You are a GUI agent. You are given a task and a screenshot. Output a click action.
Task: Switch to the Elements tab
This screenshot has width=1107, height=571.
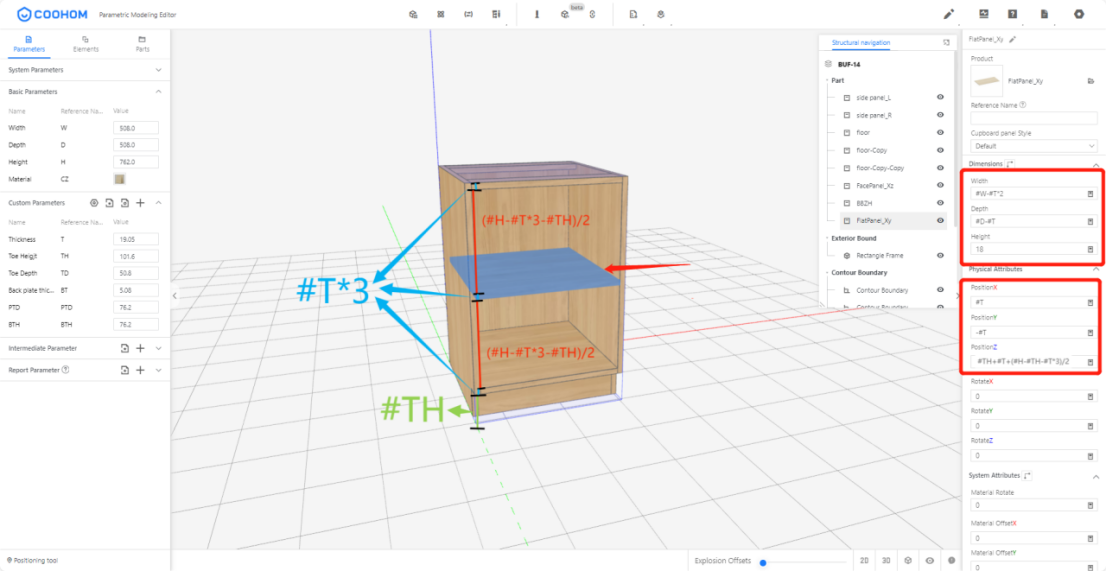point(86,43)
